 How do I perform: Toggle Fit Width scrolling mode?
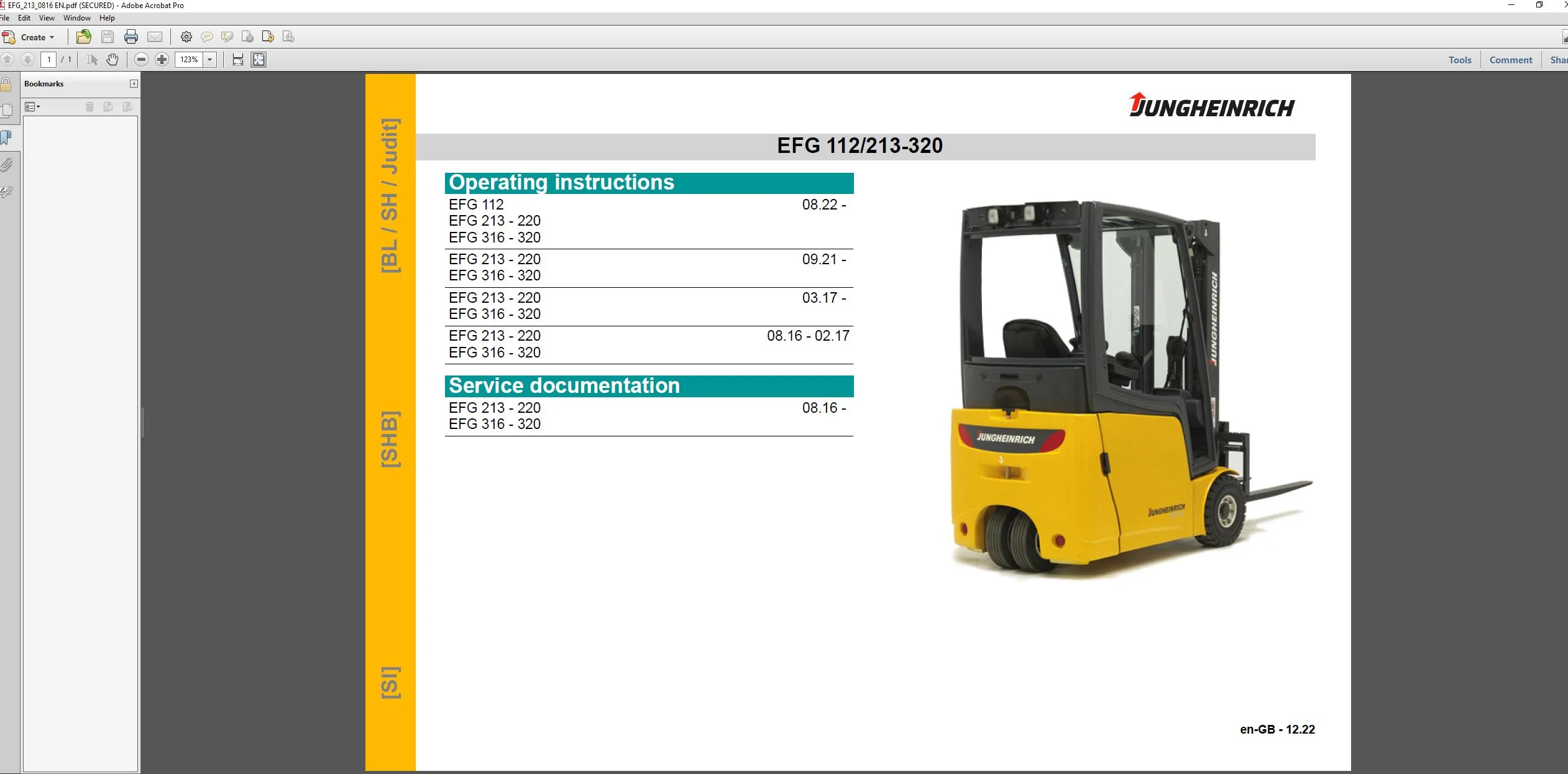(238, 60)
